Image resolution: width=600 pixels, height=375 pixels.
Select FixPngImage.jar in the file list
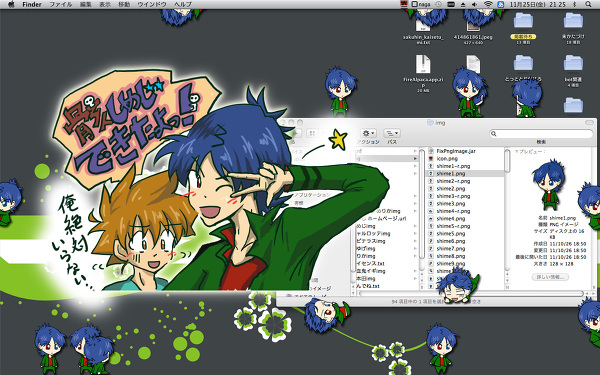click(456, 151)
